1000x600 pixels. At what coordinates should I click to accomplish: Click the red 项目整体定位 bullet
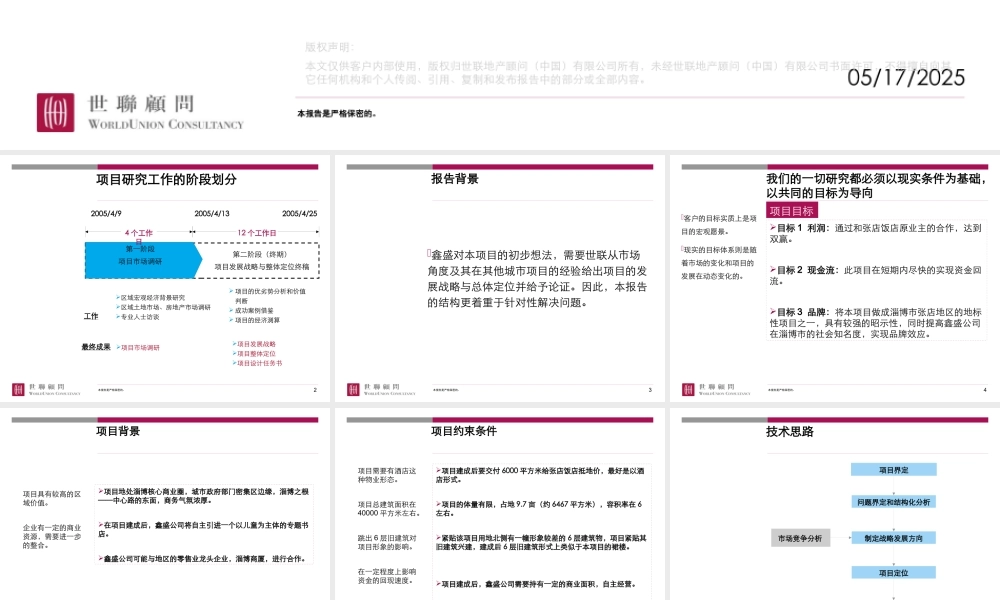254,354
